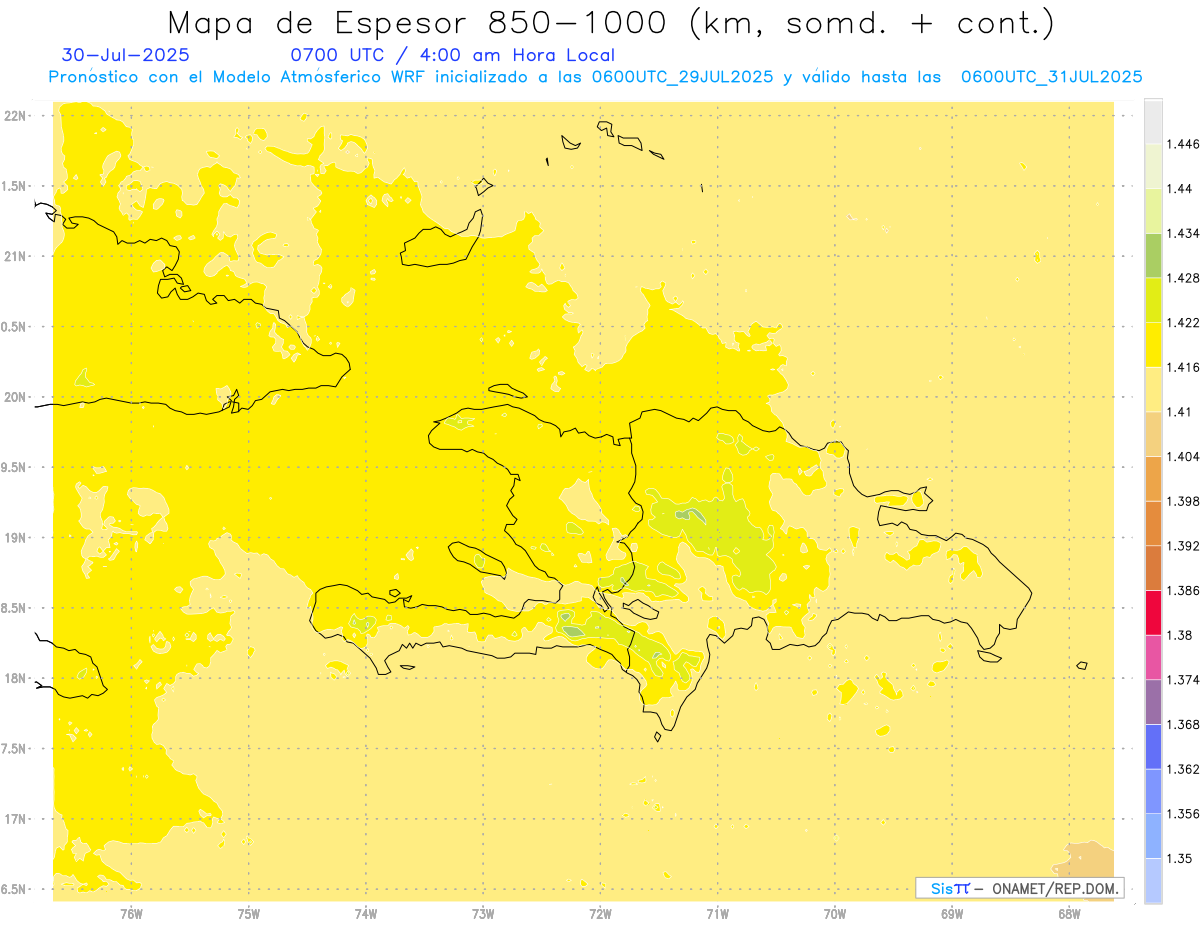Pick the green swatch between 1.428 and 1.434
Image resolution: width=1200 pixels, height=927 pixels.
(x=1153, y=256)
